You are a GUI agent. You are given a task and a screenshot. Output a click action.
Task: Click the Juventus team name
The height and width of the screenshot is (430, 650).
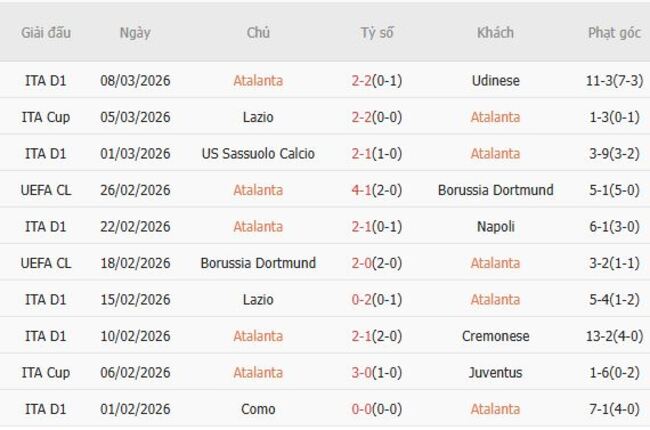coord(495,373)
